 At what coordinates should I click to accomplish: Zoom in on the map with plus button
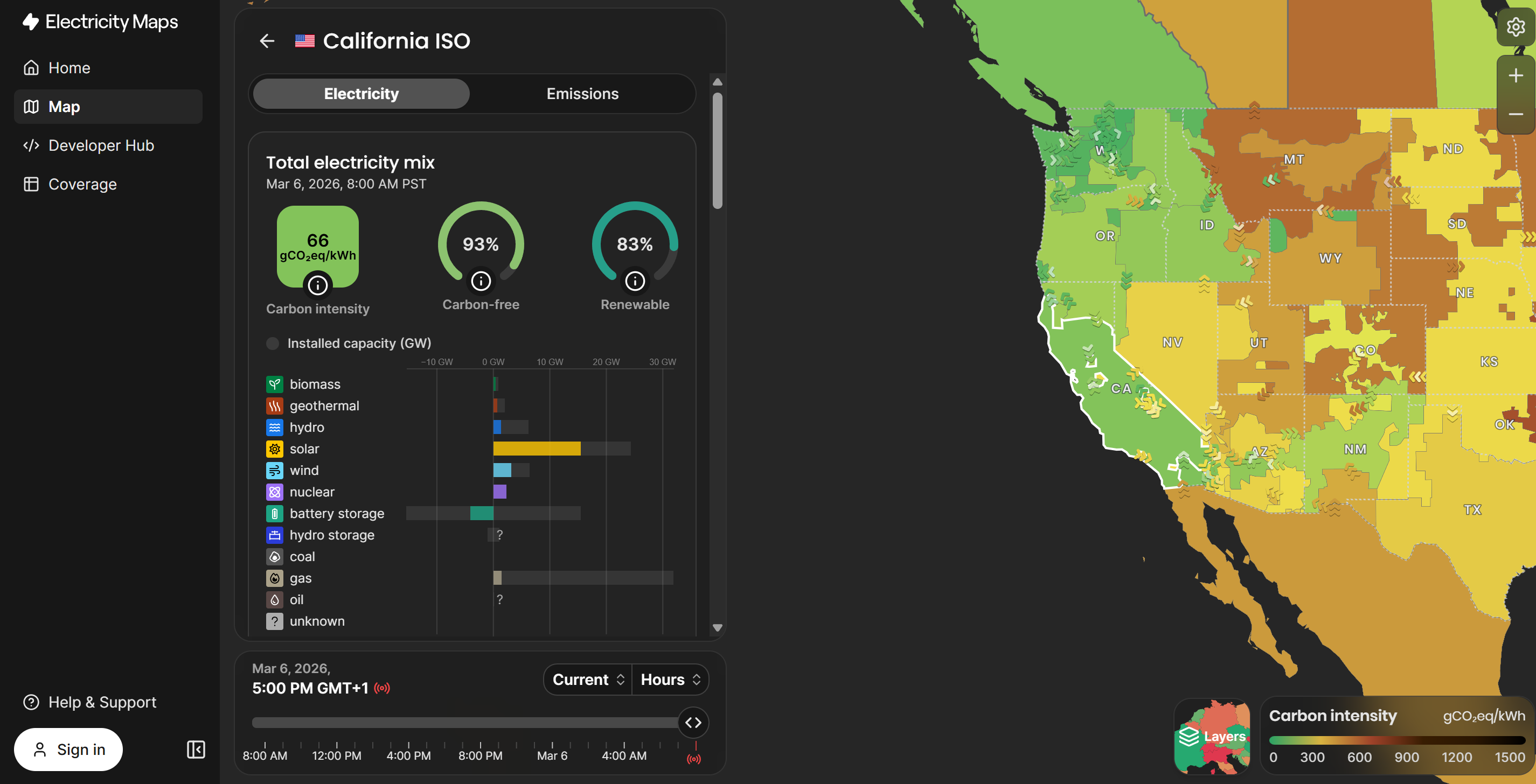(x=1516, y=74)
